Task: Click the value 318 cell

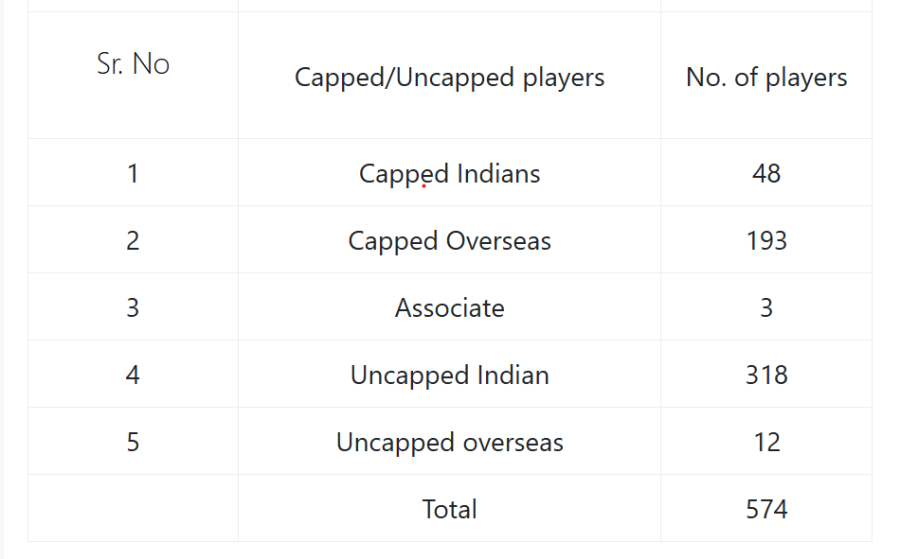Action: click(x=766, y=374)
